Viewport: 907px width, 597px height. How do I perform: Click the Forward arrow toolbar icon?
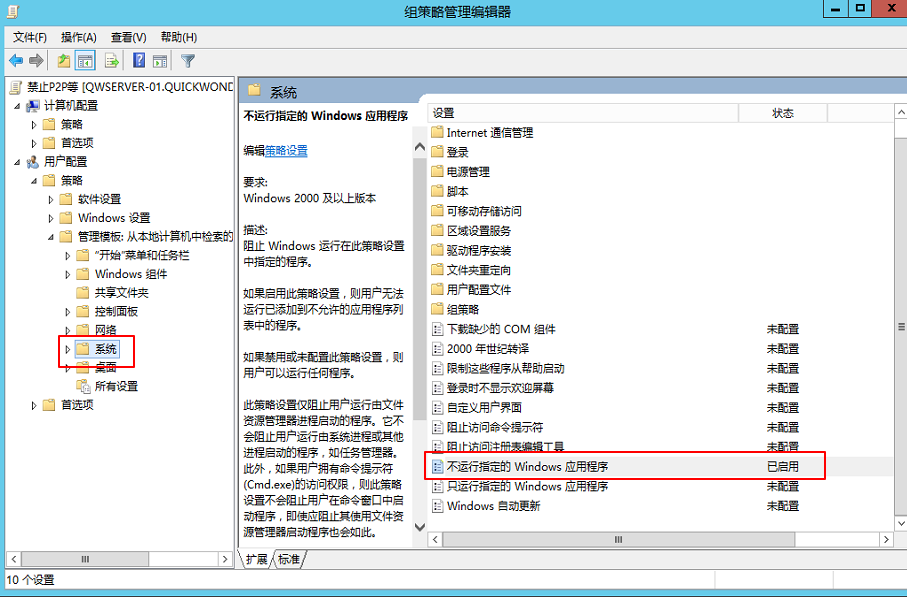tap(37, 61)
